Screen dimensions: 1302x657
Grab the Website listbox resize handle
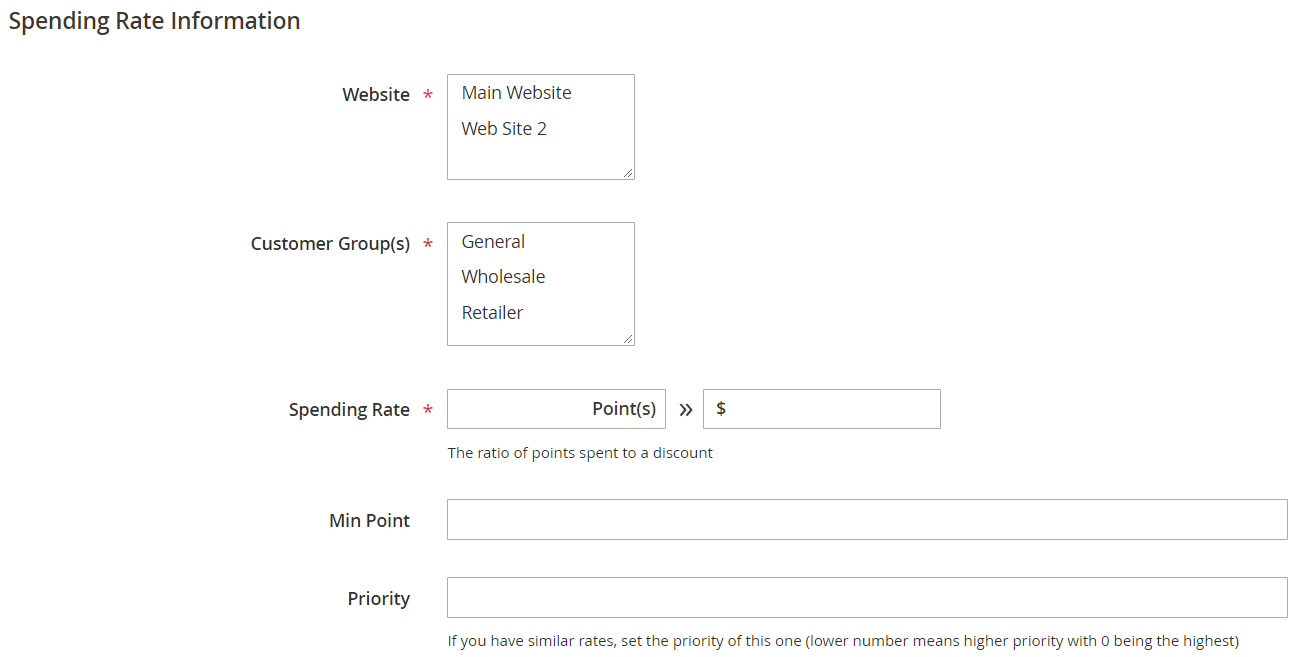click(628, 173)
